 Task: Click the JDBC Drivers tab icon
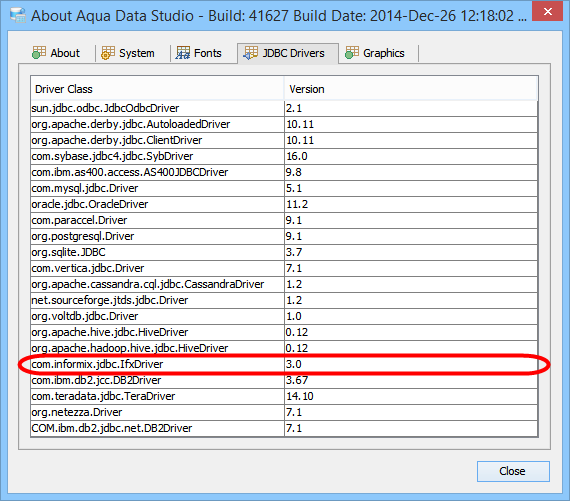[250, 53]
